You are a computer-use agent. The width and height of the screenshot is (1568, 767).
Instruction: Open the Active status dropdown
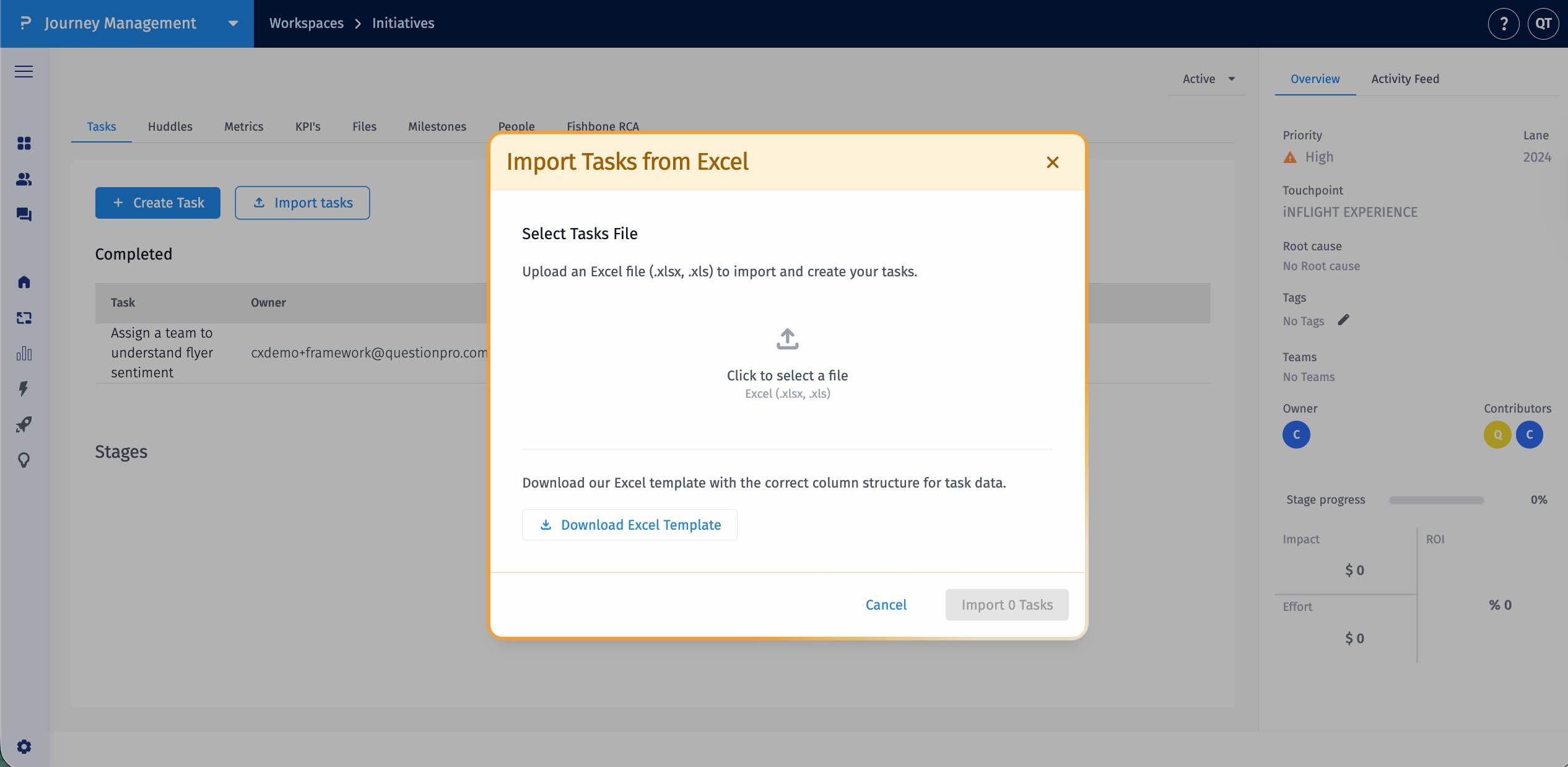point(1206,79)
